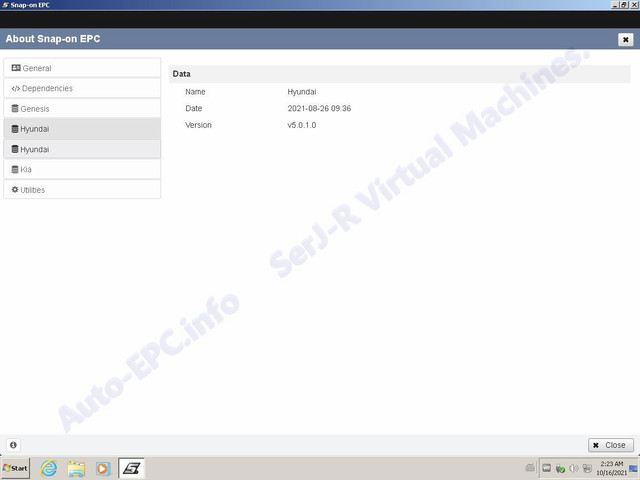
Task: Restore down the Snap-on EPC window
Action: (624, 5)
